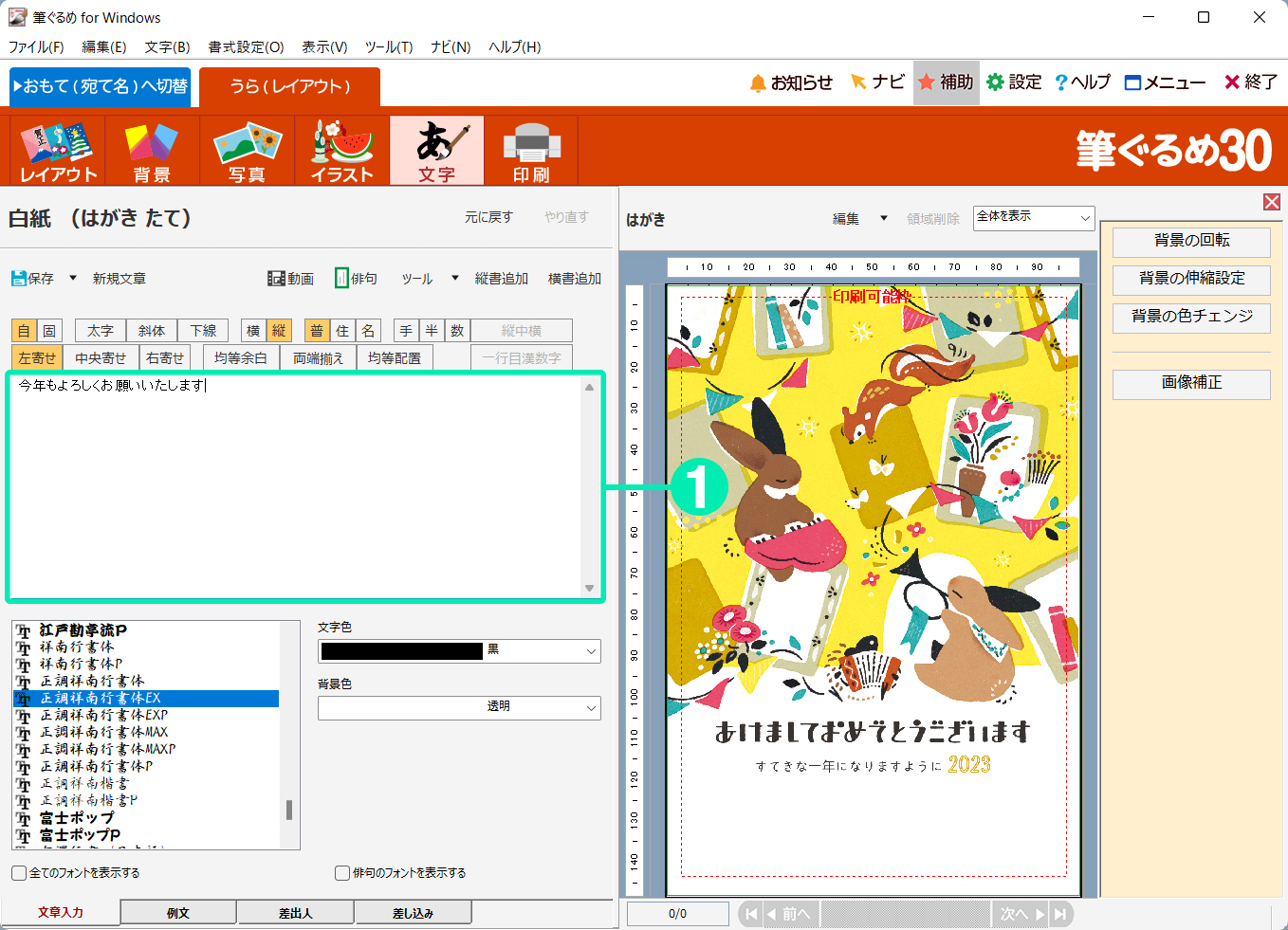The image size is (1288, 930).
Task: Toggle 太字 bold text style
Action: (100, 331)
